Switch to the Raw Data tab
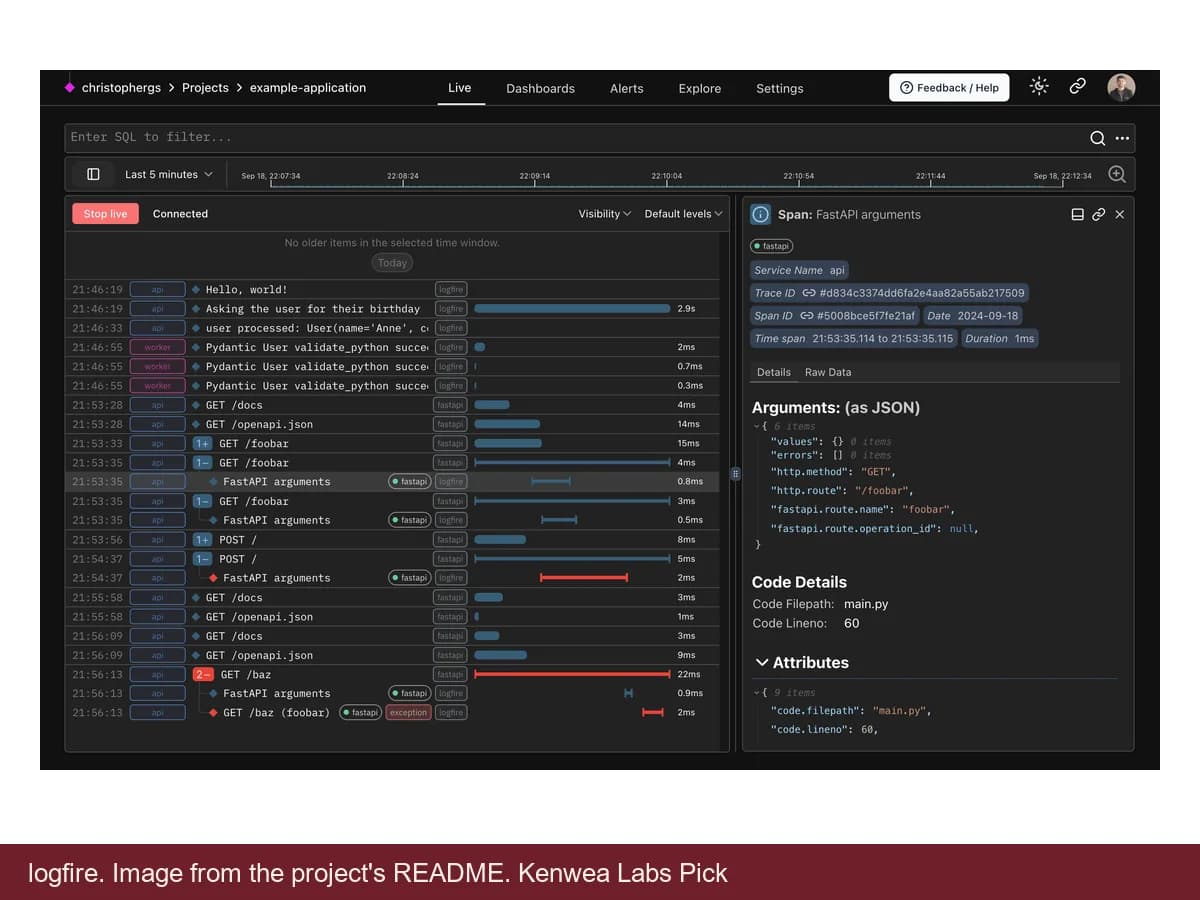 [x=828, y=372]
